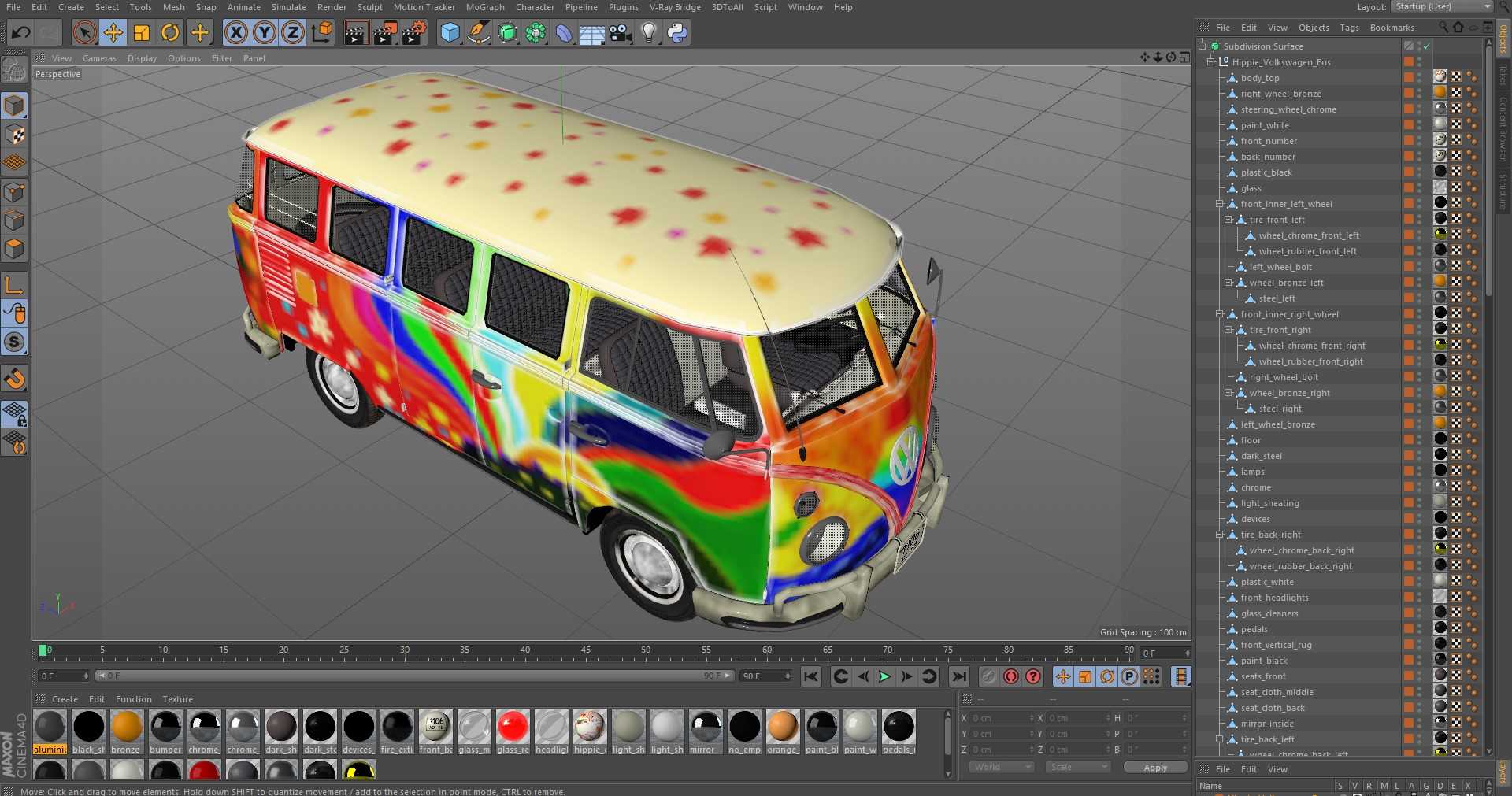Click the coordinate system icon
The height and width of the screenshot is (796, 1512).
pyautogui.click(x=322, y=32)
